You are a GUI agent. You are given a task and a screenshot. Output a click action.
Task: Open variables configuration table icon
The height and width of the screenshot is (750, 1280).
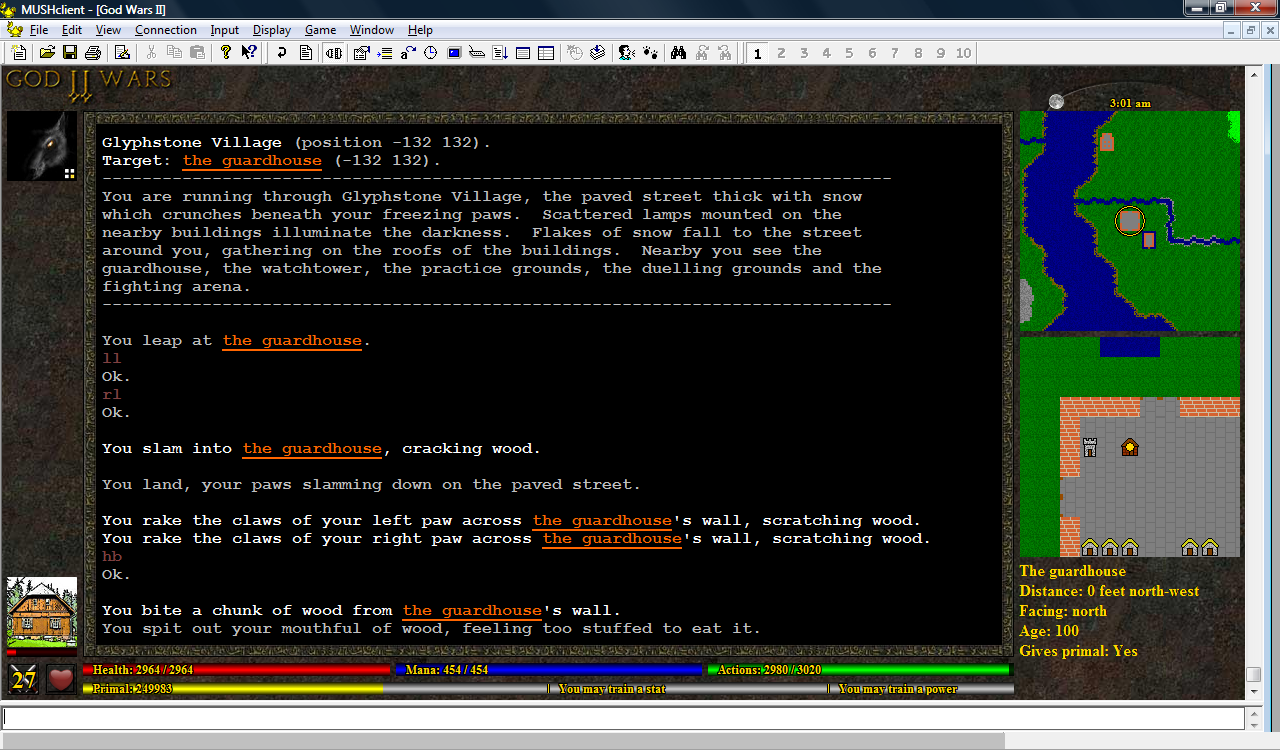tap(546, 53)
